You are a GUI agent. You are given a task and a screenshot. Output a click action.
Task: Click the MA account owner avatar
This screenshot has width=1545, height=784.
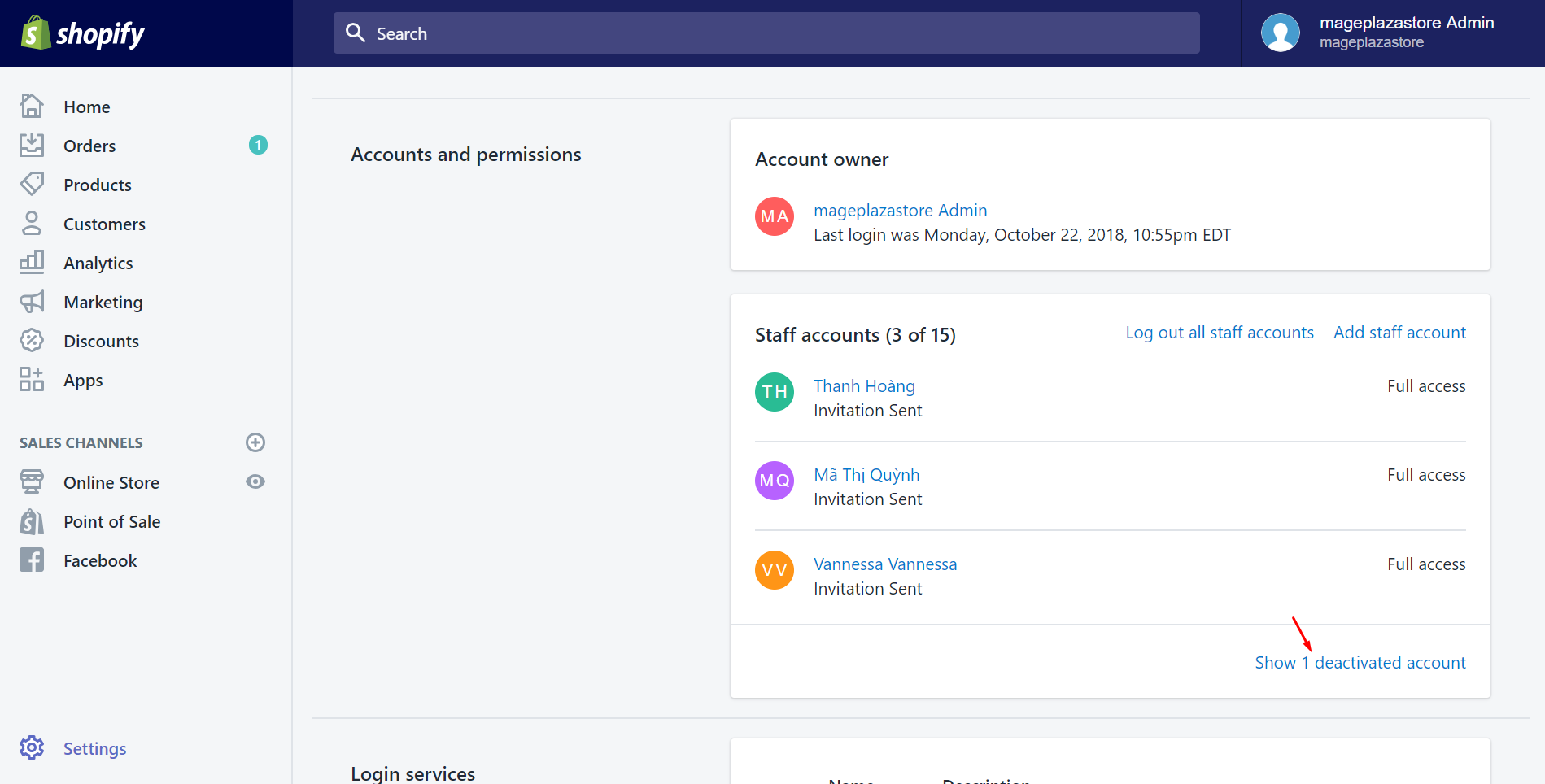point(775,216)
